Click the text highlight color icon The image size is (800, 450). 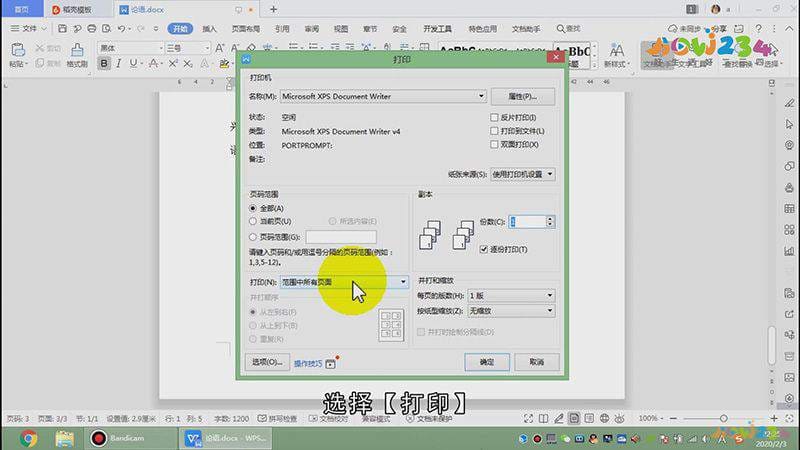pyautogui.click(x=223, y=64)
